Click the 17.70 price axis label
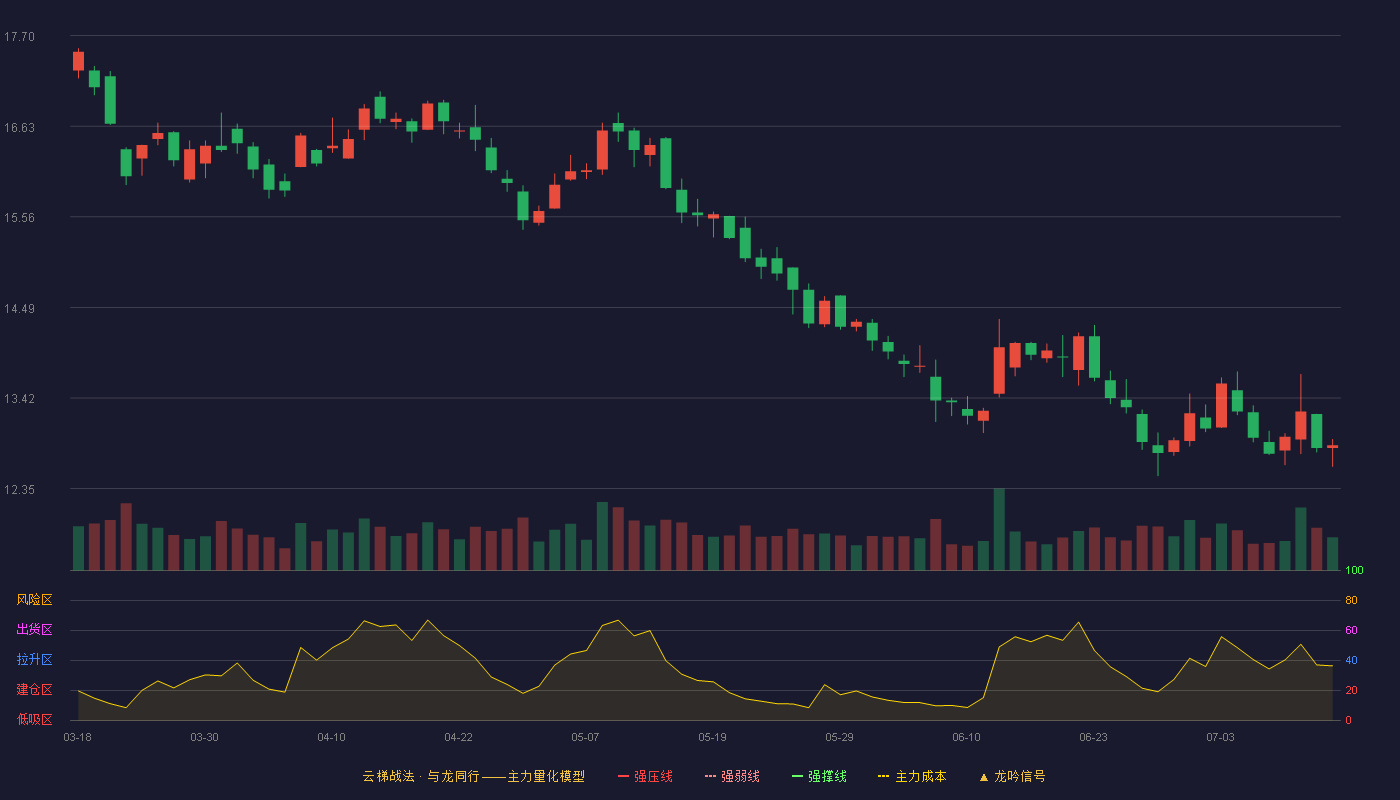 pos(19,37)
